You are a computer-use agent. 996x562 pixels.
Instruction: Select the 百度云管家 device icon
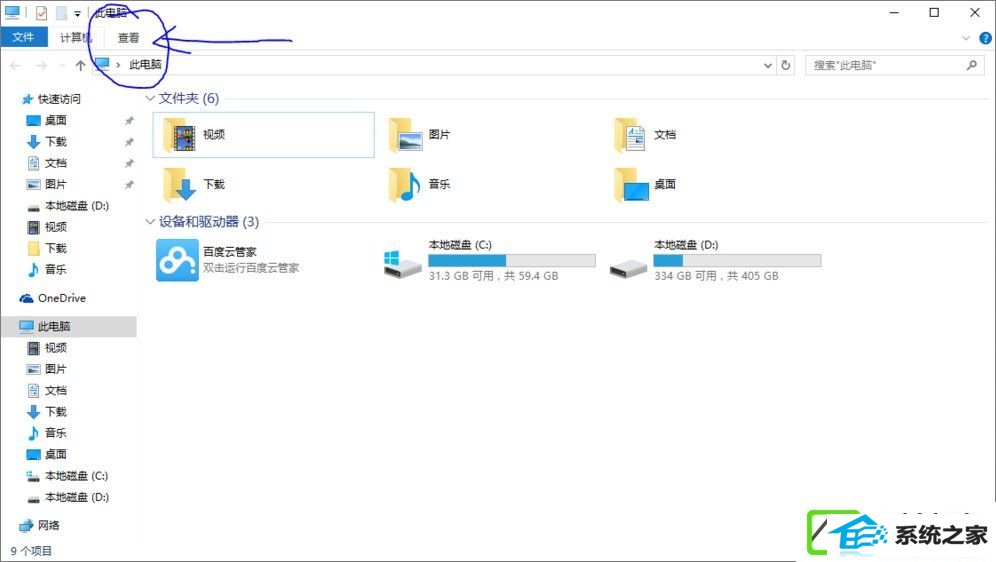[x=177, y=260]
